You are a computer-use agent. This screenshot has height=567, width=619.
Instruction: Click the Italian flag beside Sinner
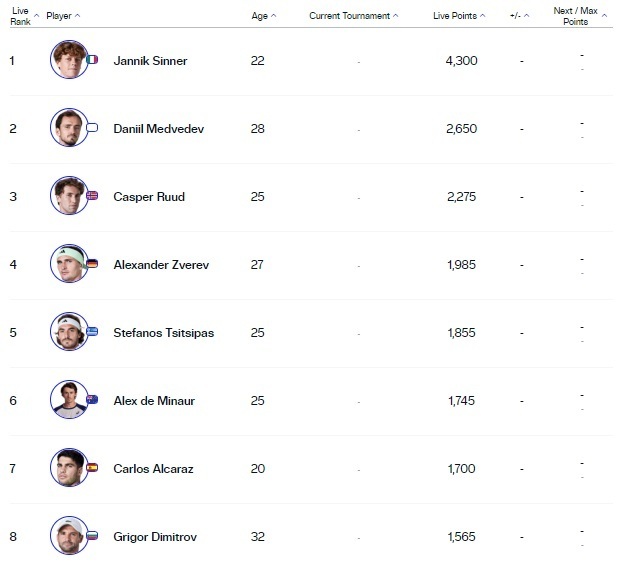93,60
